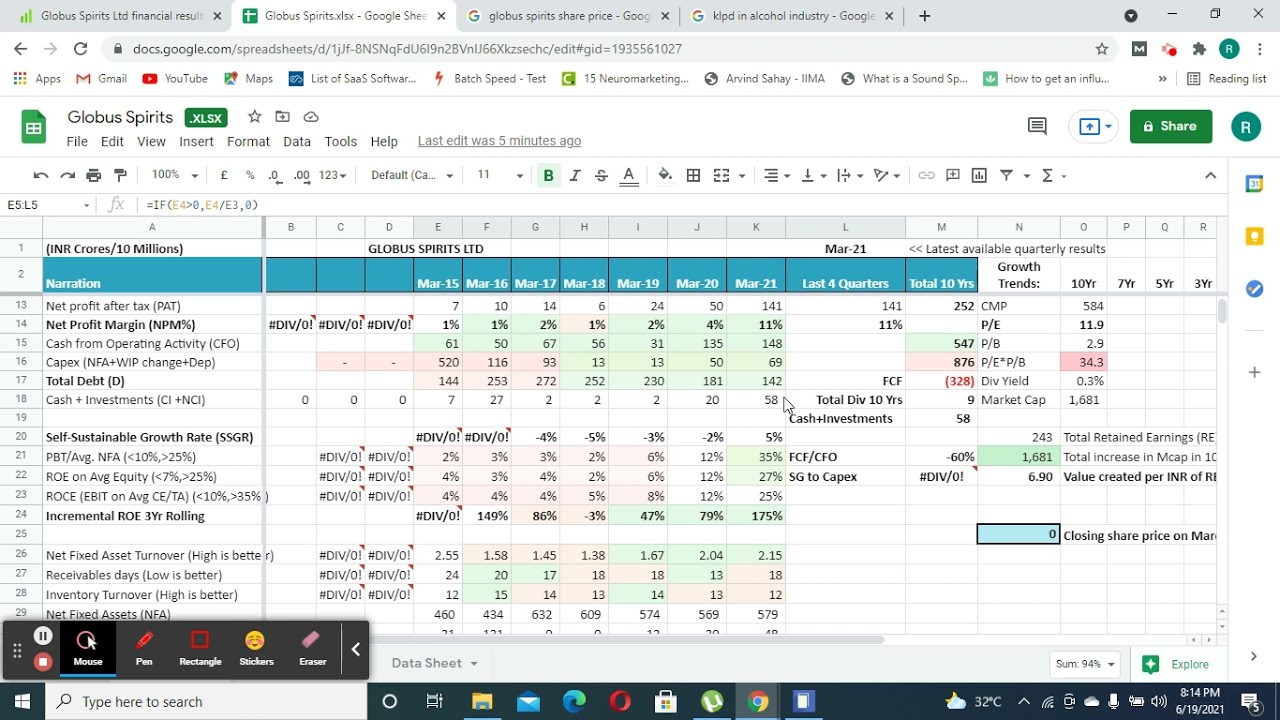Image resolution: width=1280 pixels, height=720 pixels.
Task: Open the Edit menu
Action: (112, 142)
